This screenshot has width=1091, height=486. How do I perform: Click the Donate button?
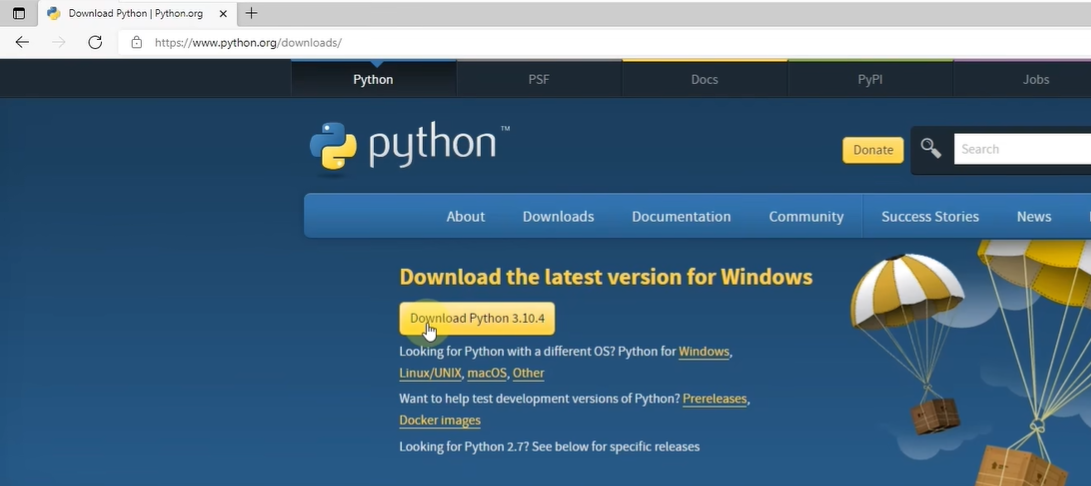coord(873,150)
